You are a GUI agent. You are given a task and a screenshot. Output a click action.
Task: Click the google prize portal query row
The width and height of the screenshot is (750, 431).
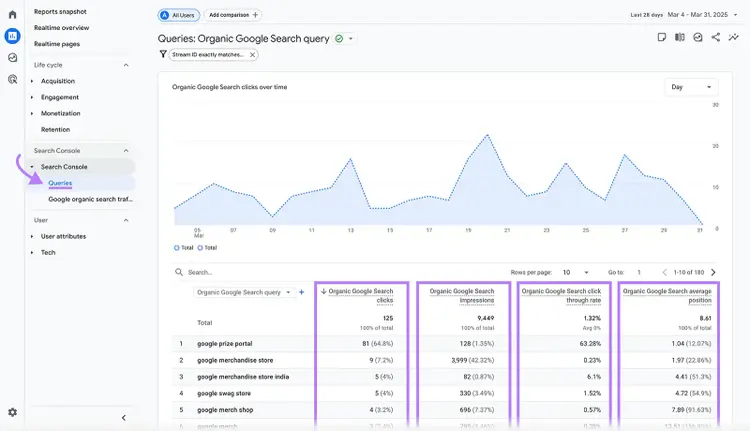coord(224,343)
